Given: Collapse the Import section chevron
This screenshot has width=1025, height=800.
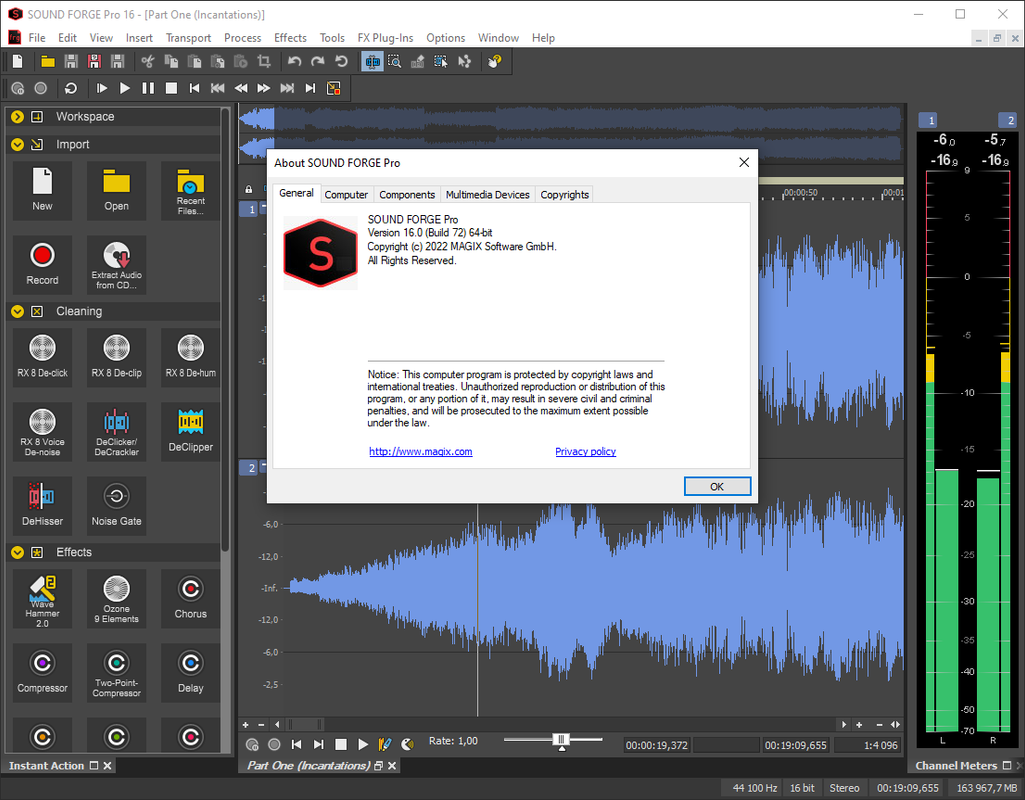Looking at the screenshot, I should (x=18, y=144).
